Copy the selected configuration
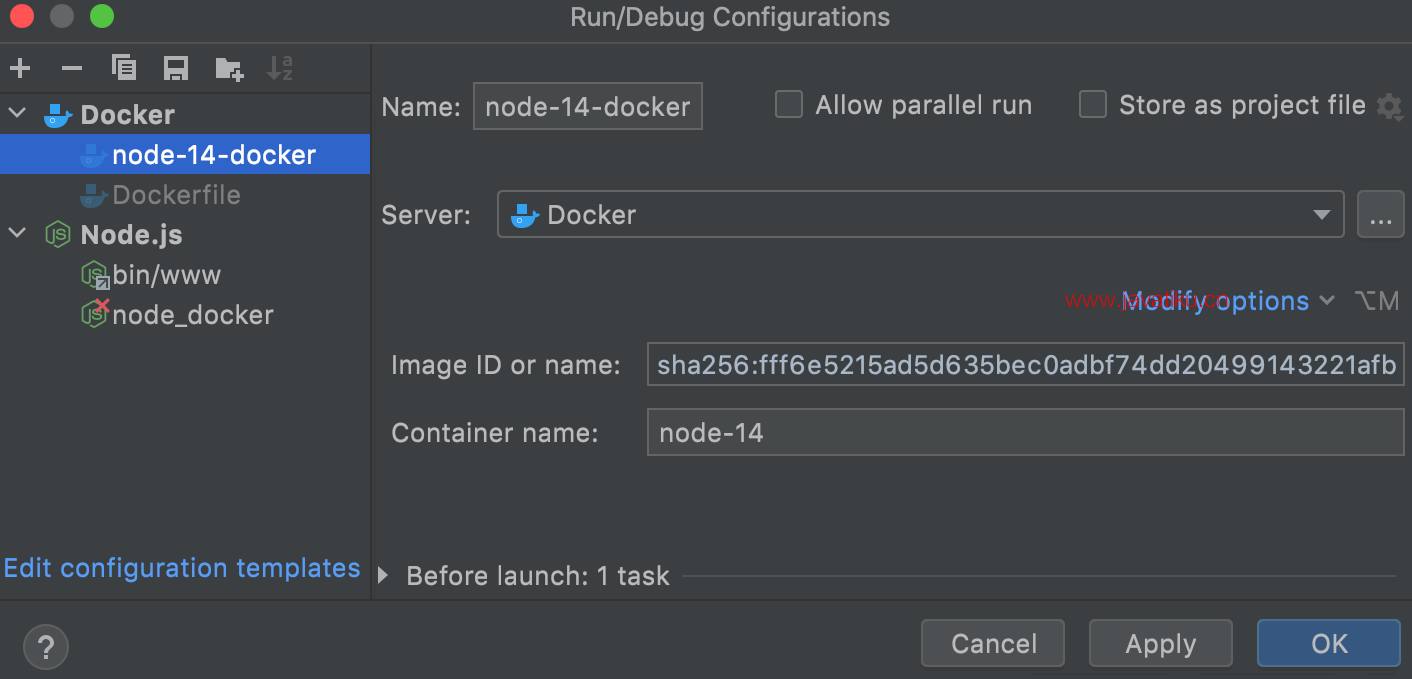The height and width of the screenshot is (679, 1412). click(x=124, y=68)
